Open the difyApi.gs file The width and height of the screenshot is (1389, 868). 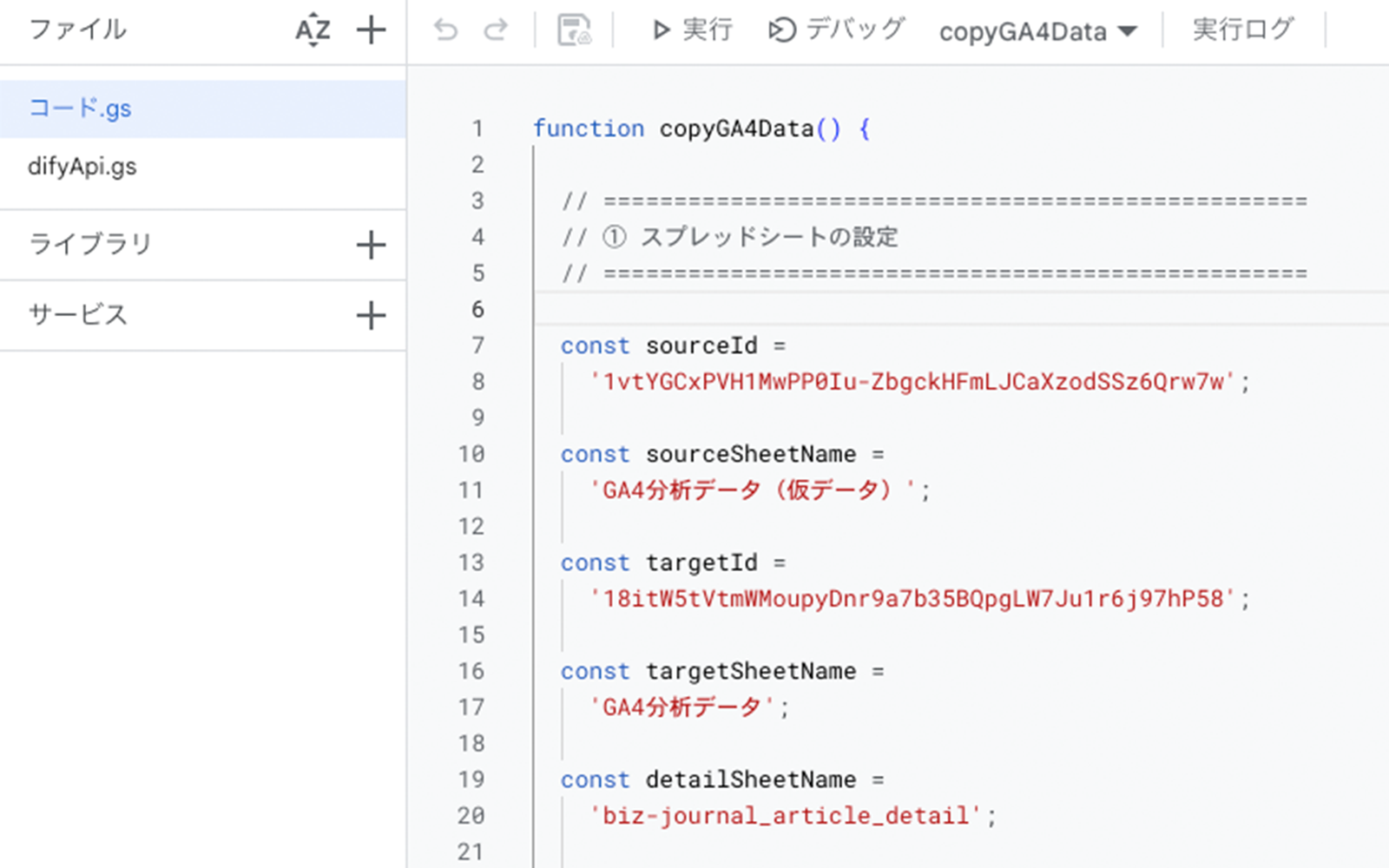pyautogui.click(x=202, y=166)
